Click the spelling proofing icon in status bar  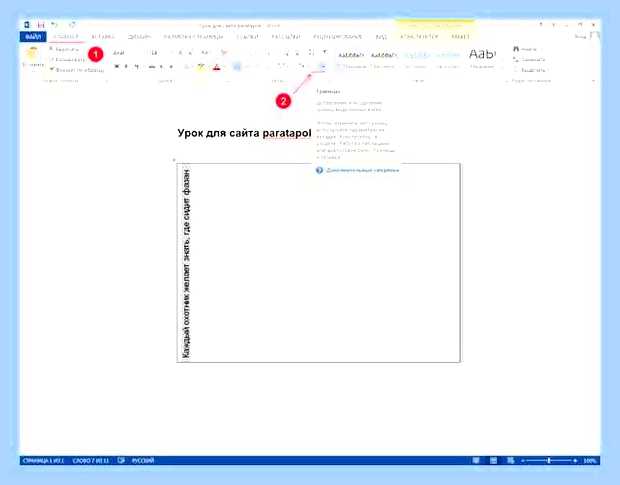pyautogui.click(x=121, y=460)
